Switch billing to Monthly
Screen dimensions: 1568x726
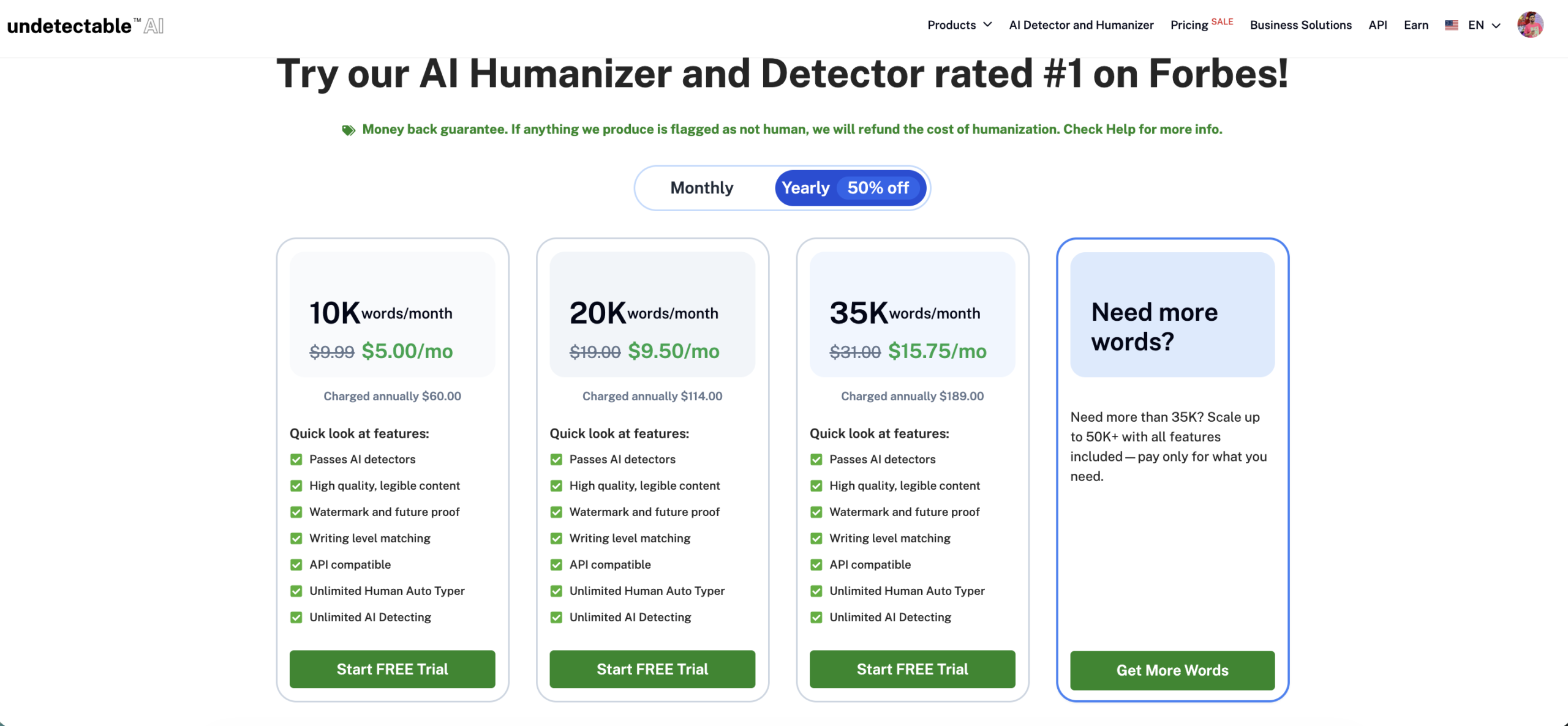[x=701, y=188]
